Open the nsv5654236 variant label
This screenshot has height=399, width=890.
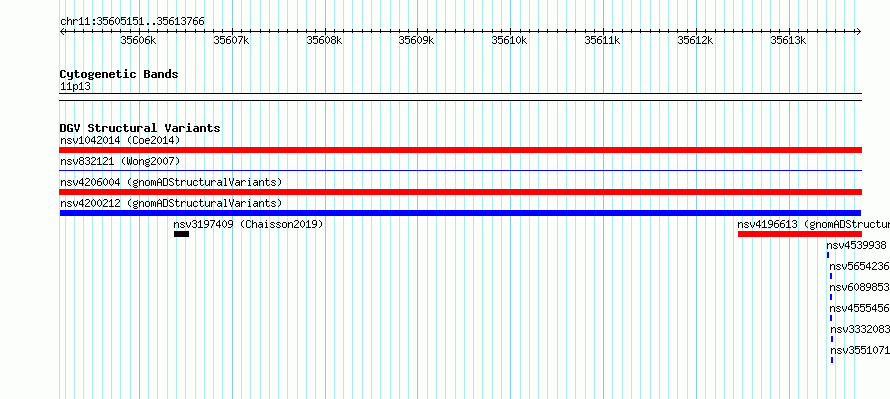(859, 267)
